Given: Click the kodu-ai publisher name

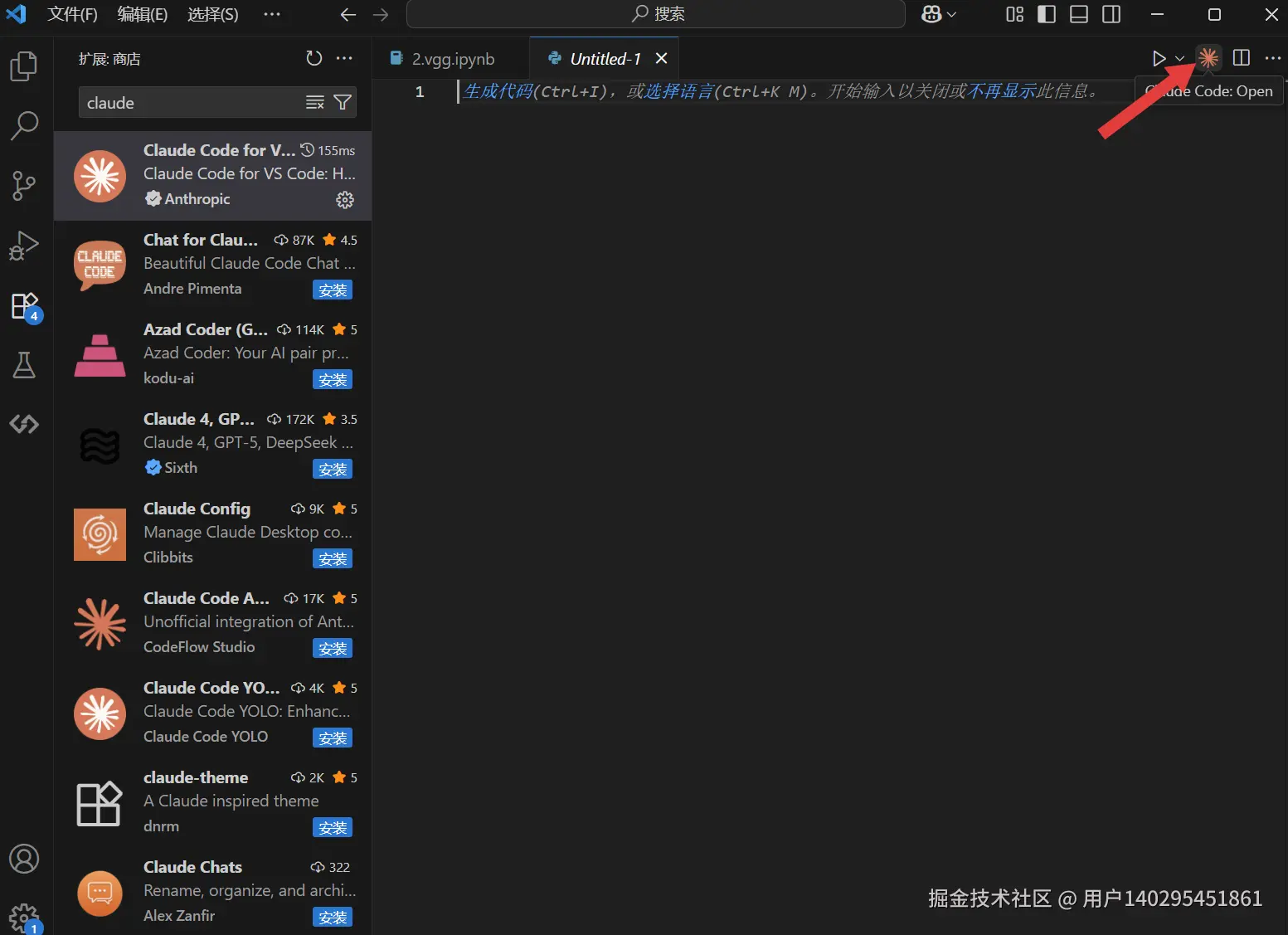Looking at the screenshot, I should coord(168,378).
